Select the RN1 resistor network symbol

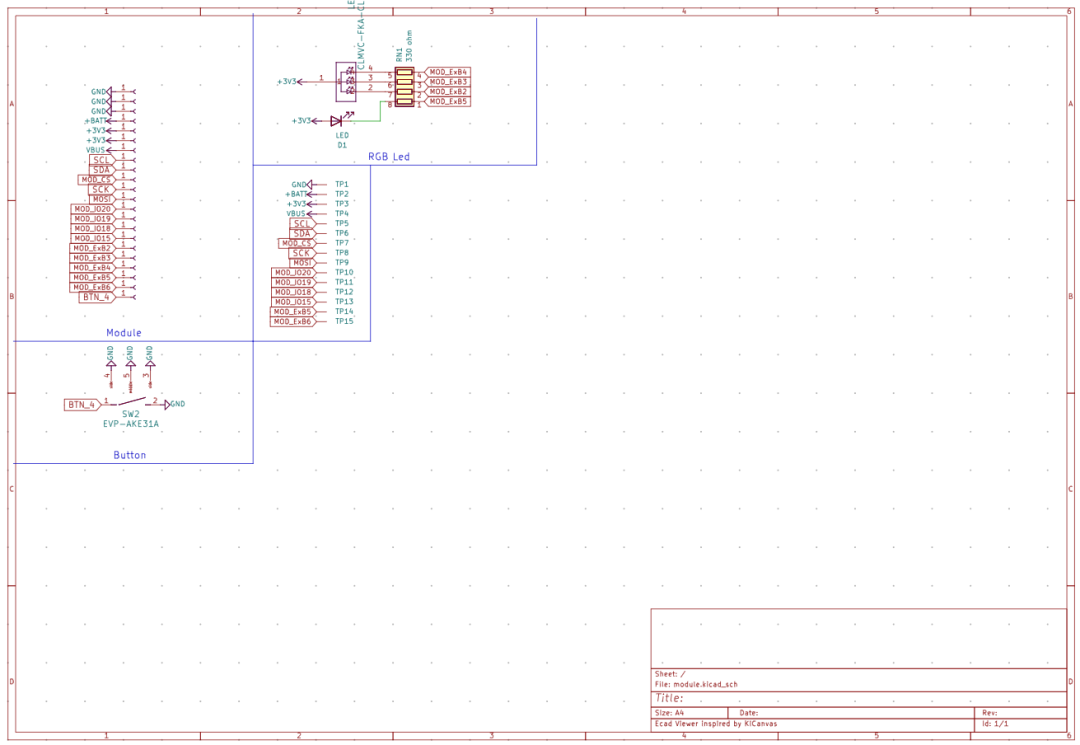point(405,87)
